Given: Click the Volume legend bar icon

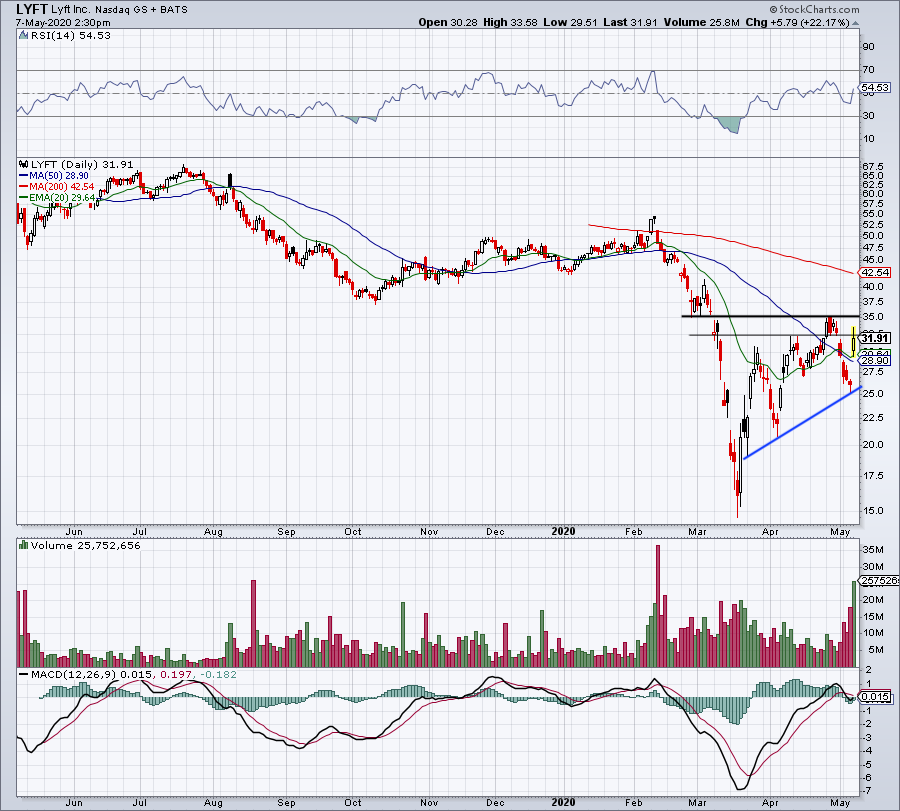Looking at the screenshot, I should click(x=23, y=545).
